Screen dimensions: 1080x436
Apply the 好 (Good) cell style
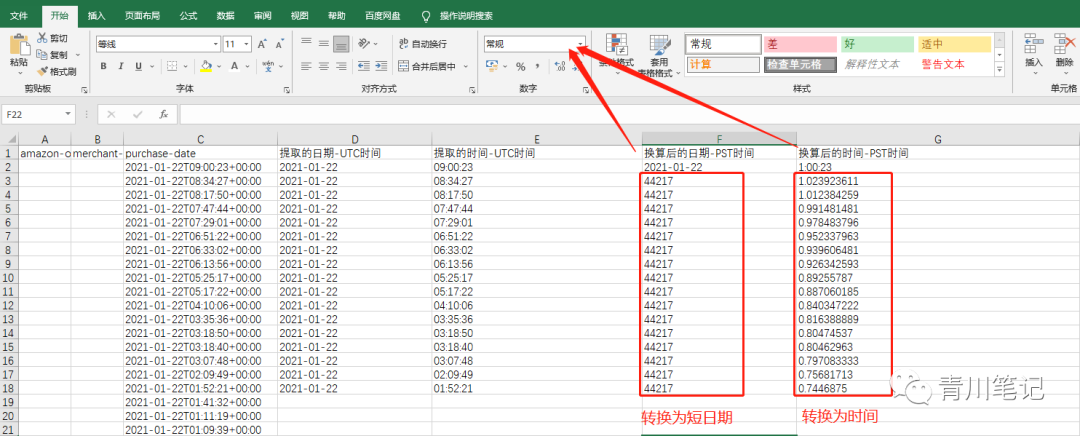877,44
